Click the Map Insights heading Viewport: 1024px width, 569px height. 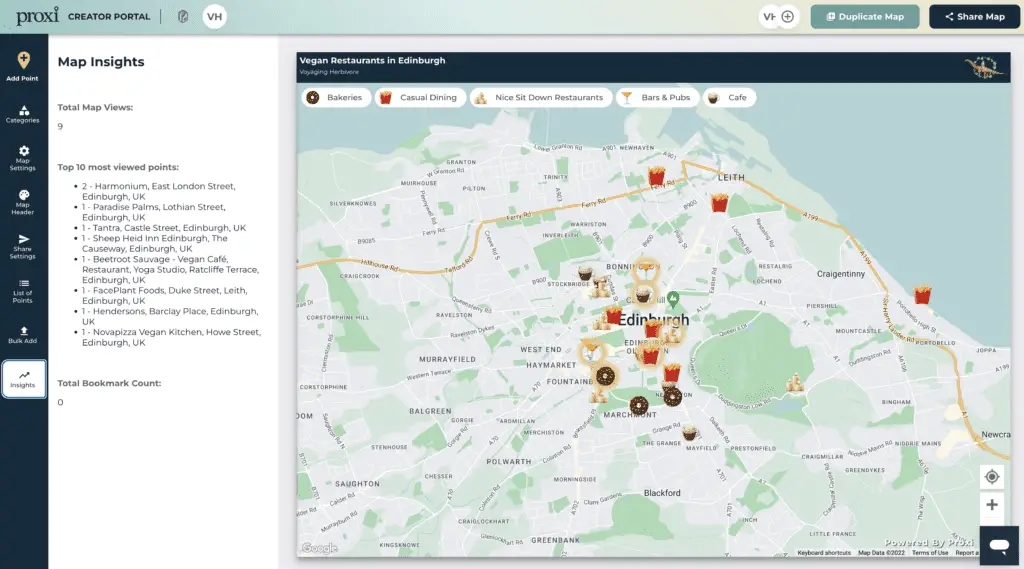(101, 62)
